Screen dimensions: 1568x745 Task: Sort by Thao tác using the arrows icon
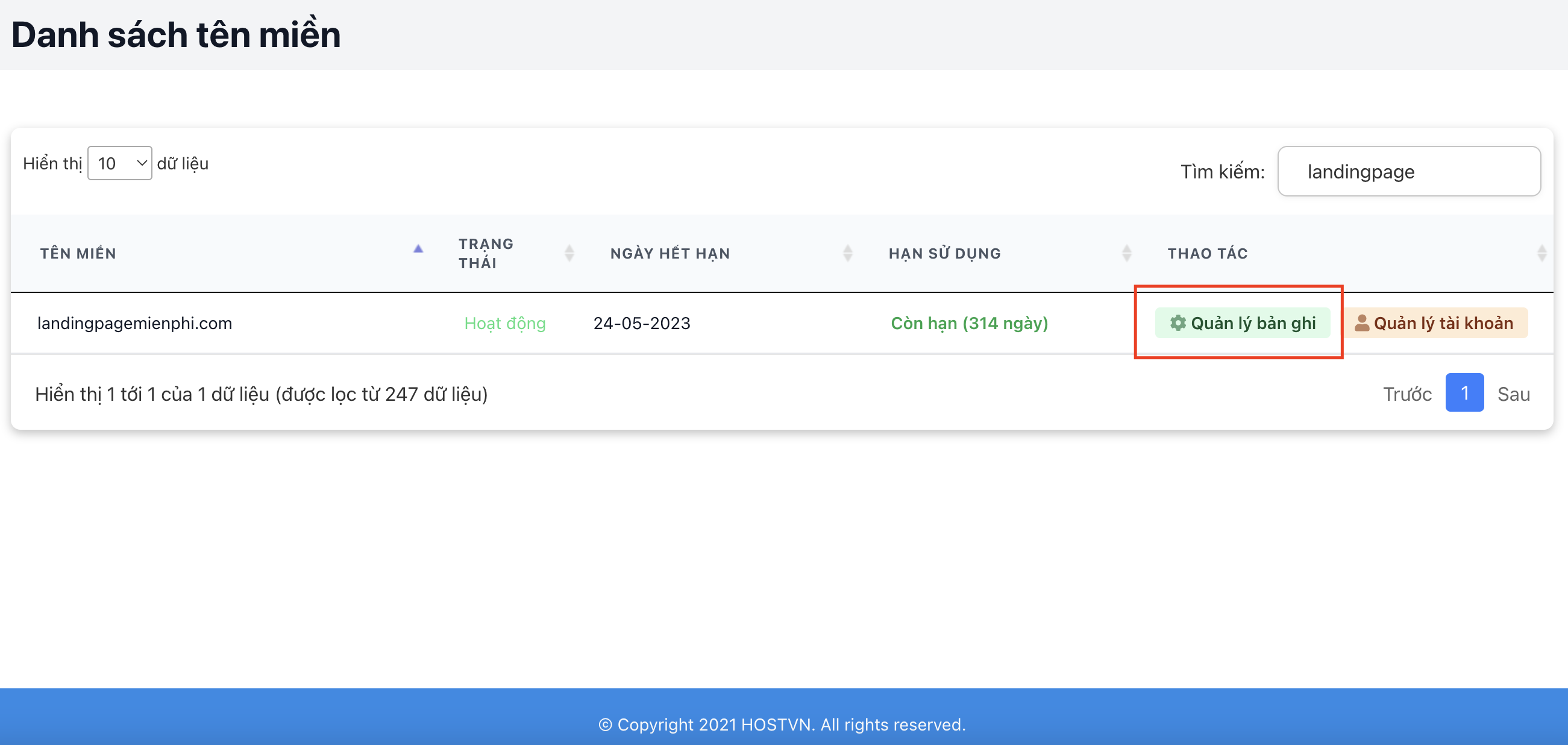[1542, 253]
